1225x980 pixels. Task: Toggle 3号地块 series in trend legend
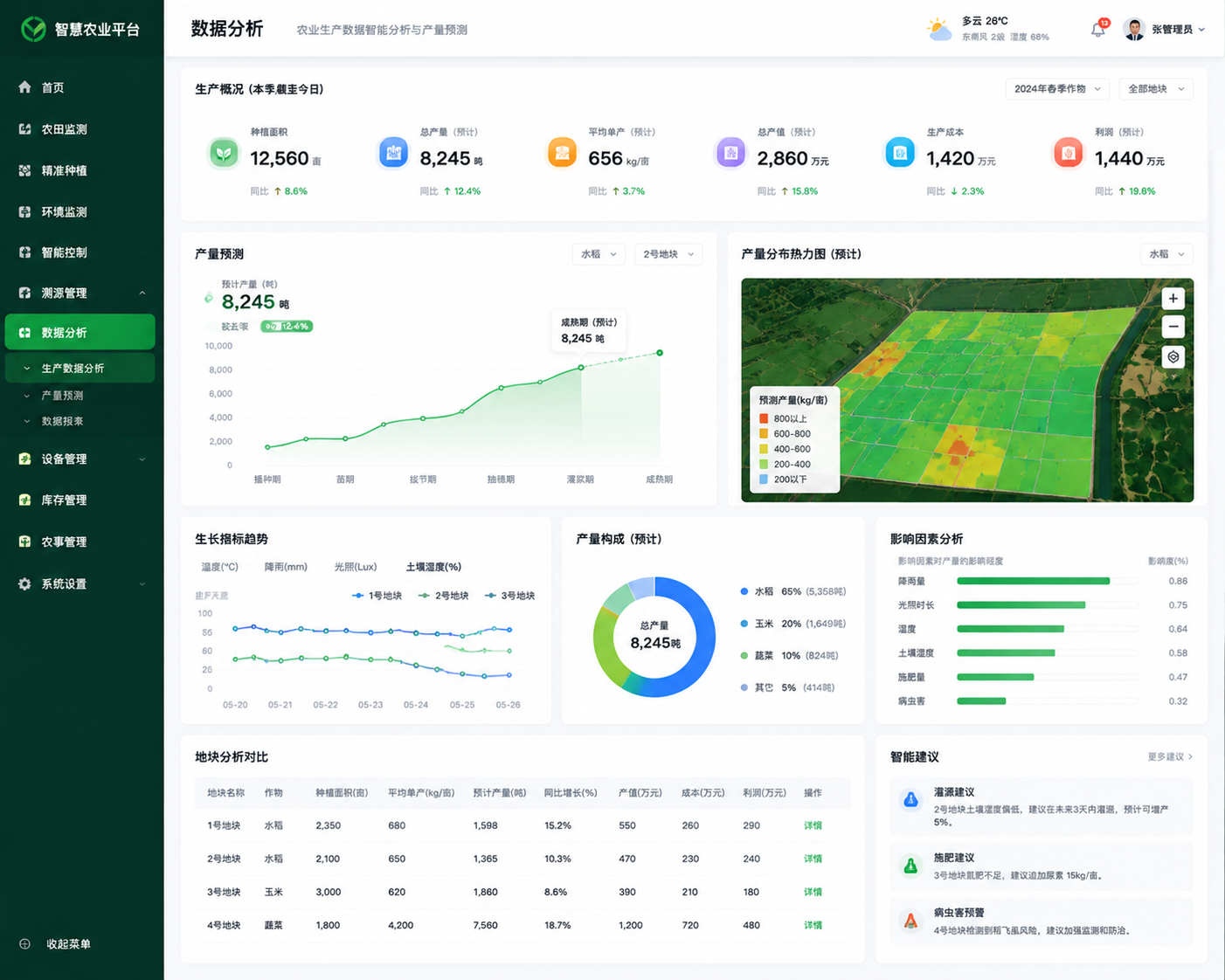[x=509, y=596]
